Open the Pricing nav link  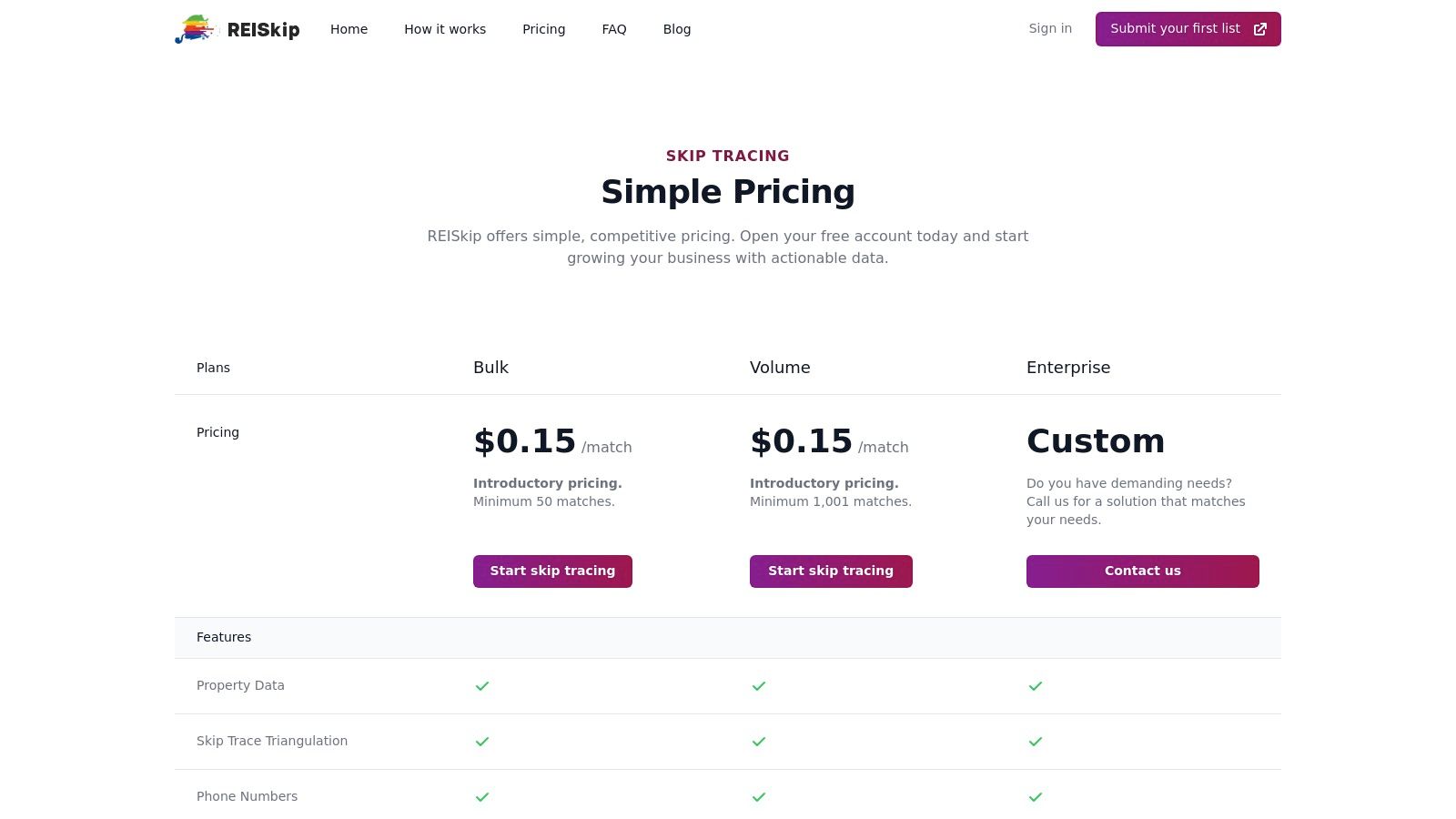click(x=543, y=29)
